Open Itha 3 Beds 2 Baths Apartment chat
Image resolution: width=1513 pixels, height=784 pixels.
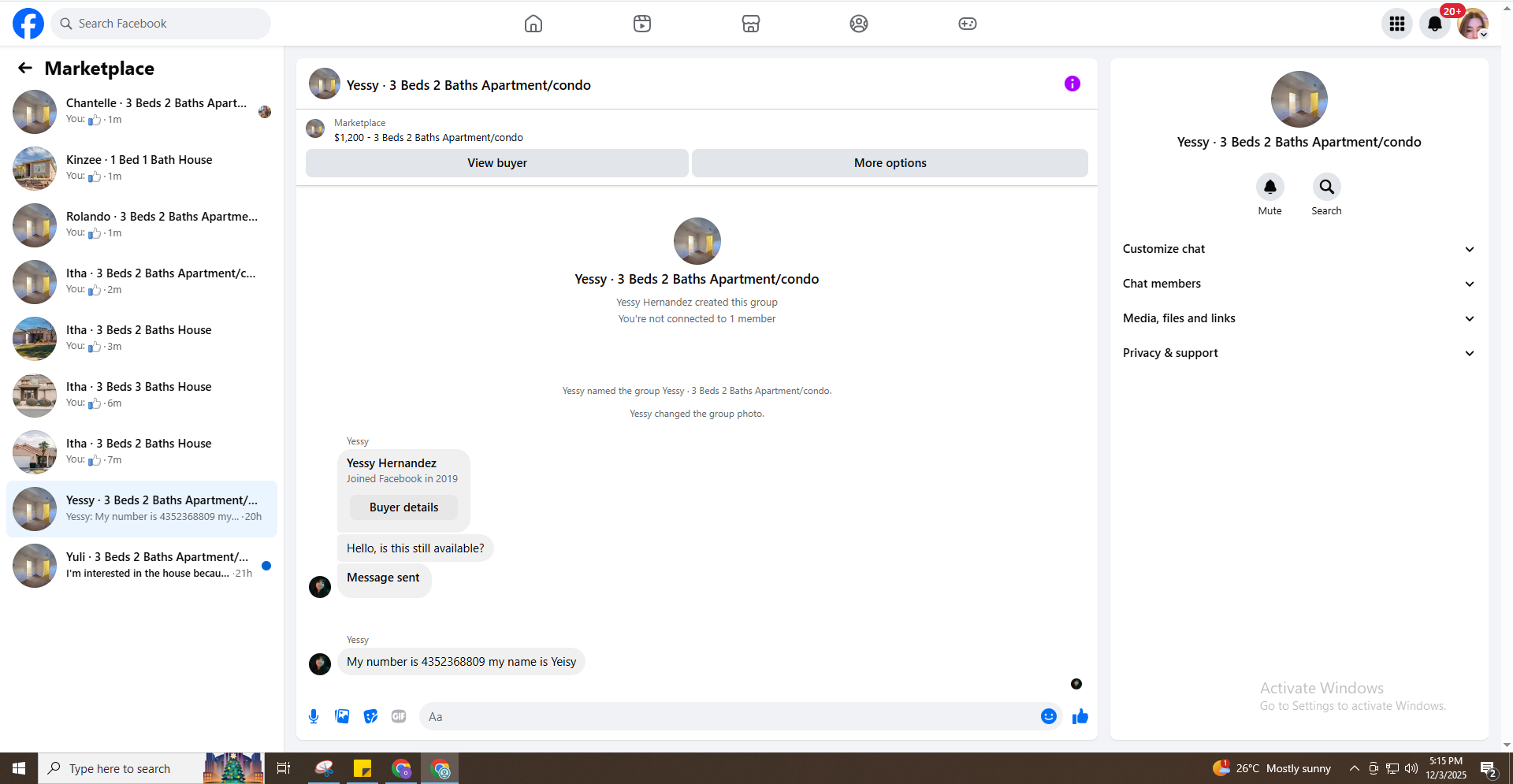pos(142,282)
